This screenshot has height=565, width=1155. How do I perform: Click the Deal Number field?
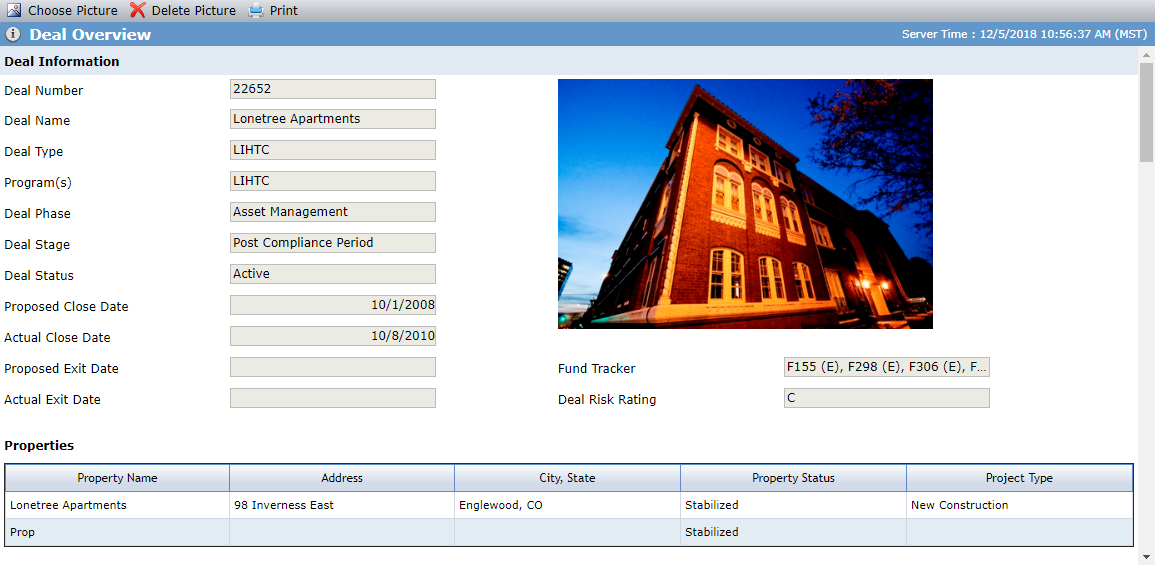tap(333, 89)
